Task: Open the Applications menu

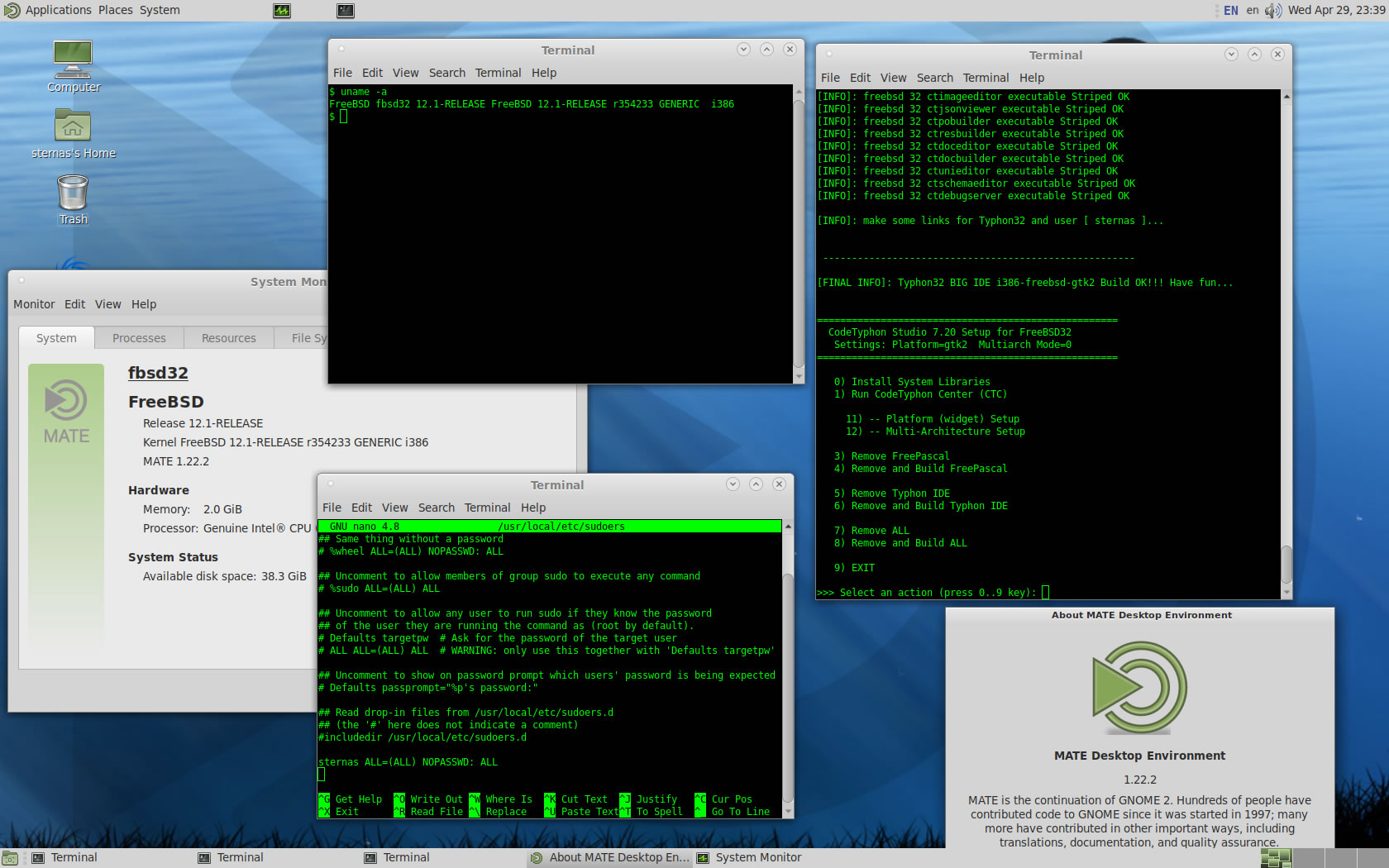Action: (x=58, y=10)
